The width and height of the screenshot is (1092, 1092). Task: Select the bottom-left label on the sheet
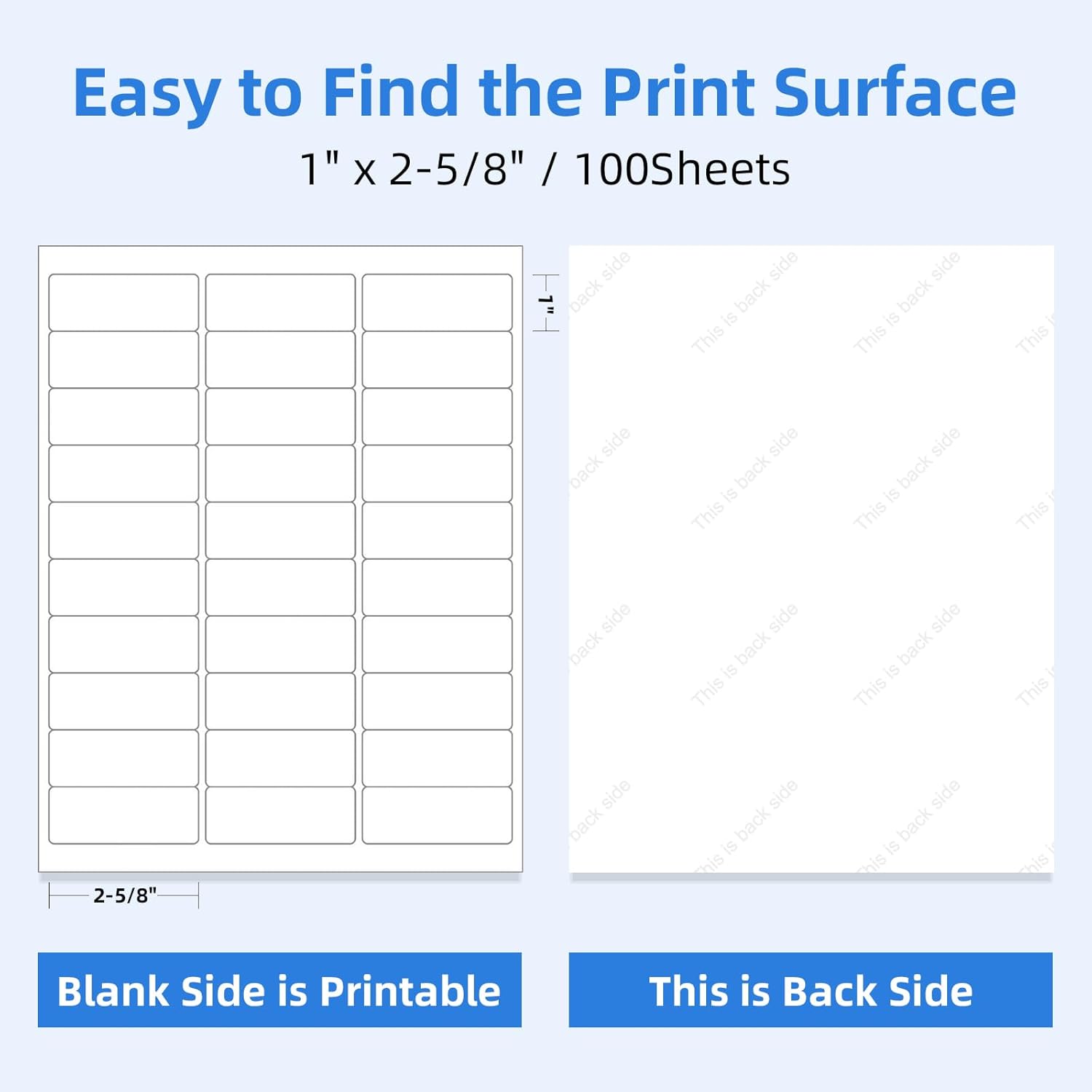124,815
